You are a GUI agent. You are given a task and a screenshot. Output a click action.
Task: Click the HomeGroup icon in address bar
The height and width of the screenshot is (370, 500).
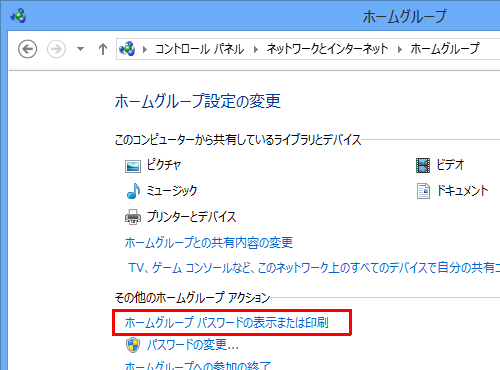coord(127,49)
